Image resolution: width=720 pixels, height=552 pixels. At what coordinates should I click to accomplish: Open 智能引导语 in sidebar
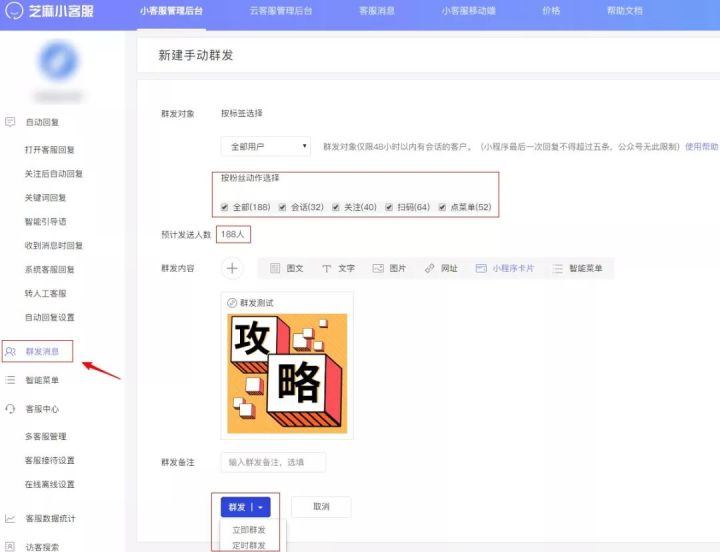pyautogui.click(x=45, y=221)
